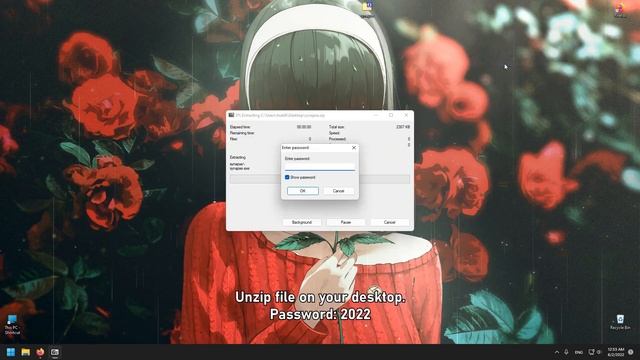640x360 pixels.
Task: Open the clock and date flyout
Action: click(616, 352)
